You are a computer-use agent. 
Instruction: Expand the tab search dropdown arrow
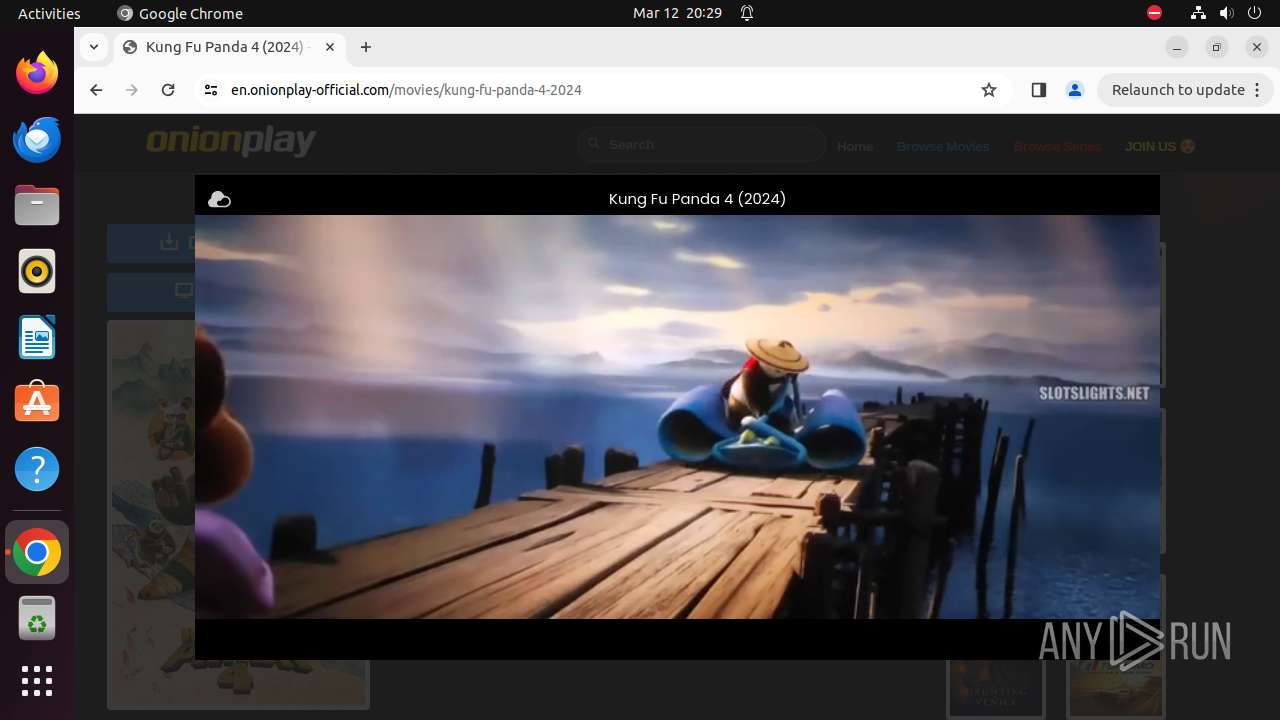click(x=93, y=47)
